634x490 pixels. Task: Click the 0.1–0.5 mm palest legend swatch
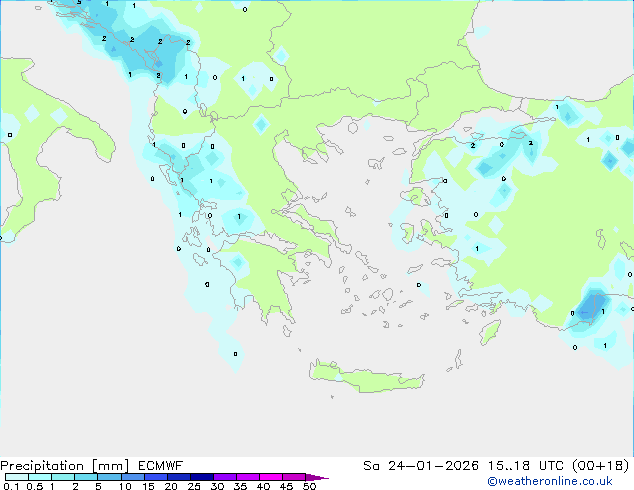click(x=17, y=477)
